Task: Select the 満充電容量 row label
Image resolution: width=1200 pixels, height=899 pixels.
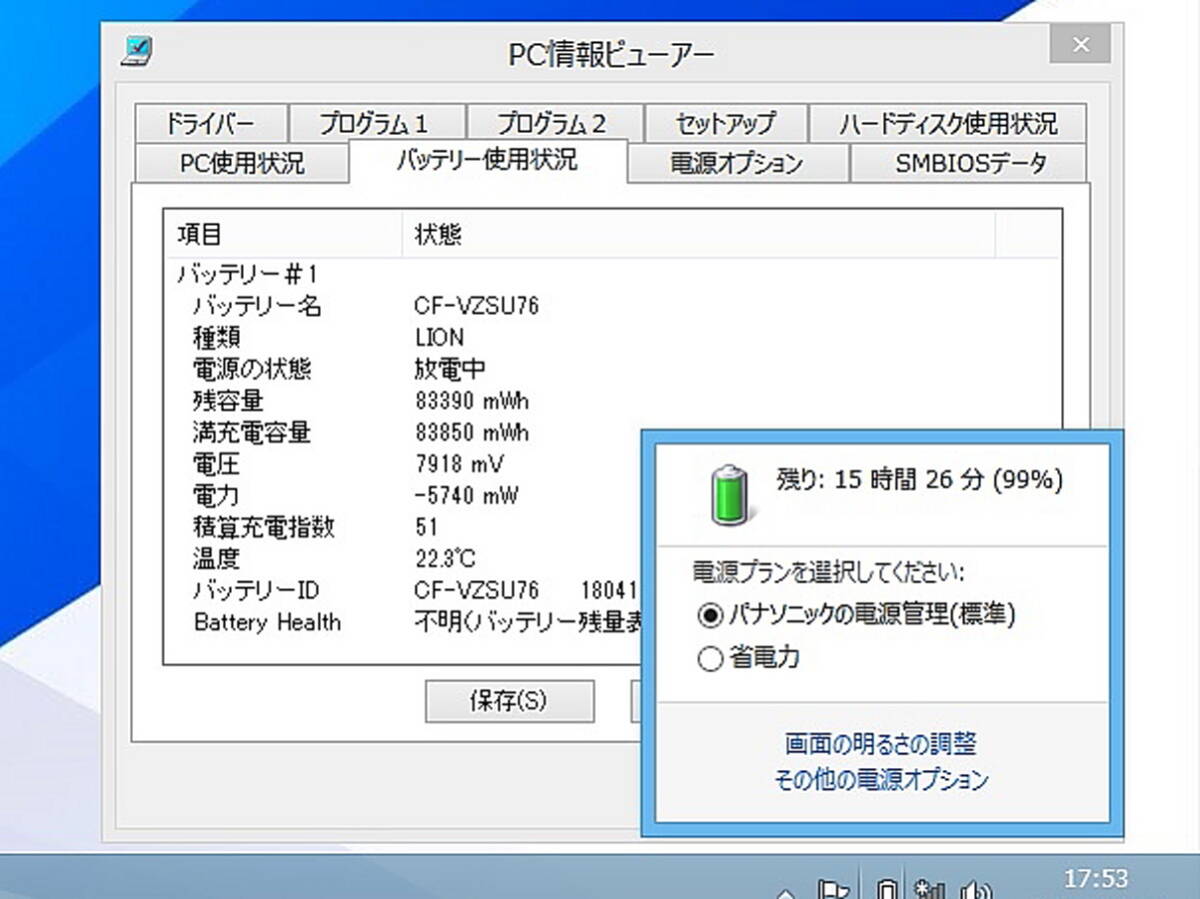Action: click(251, 433)
